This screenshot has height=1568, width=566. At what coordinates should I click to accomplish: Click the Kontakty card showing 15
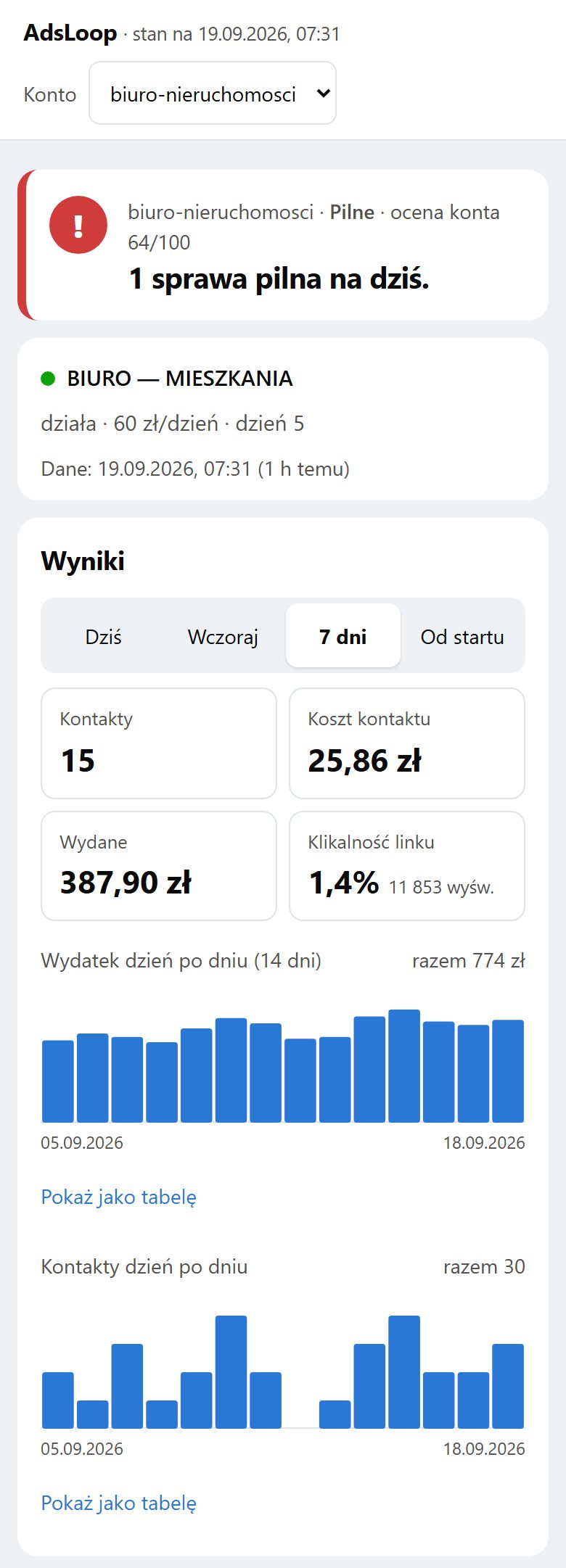(x=159, y=743)
